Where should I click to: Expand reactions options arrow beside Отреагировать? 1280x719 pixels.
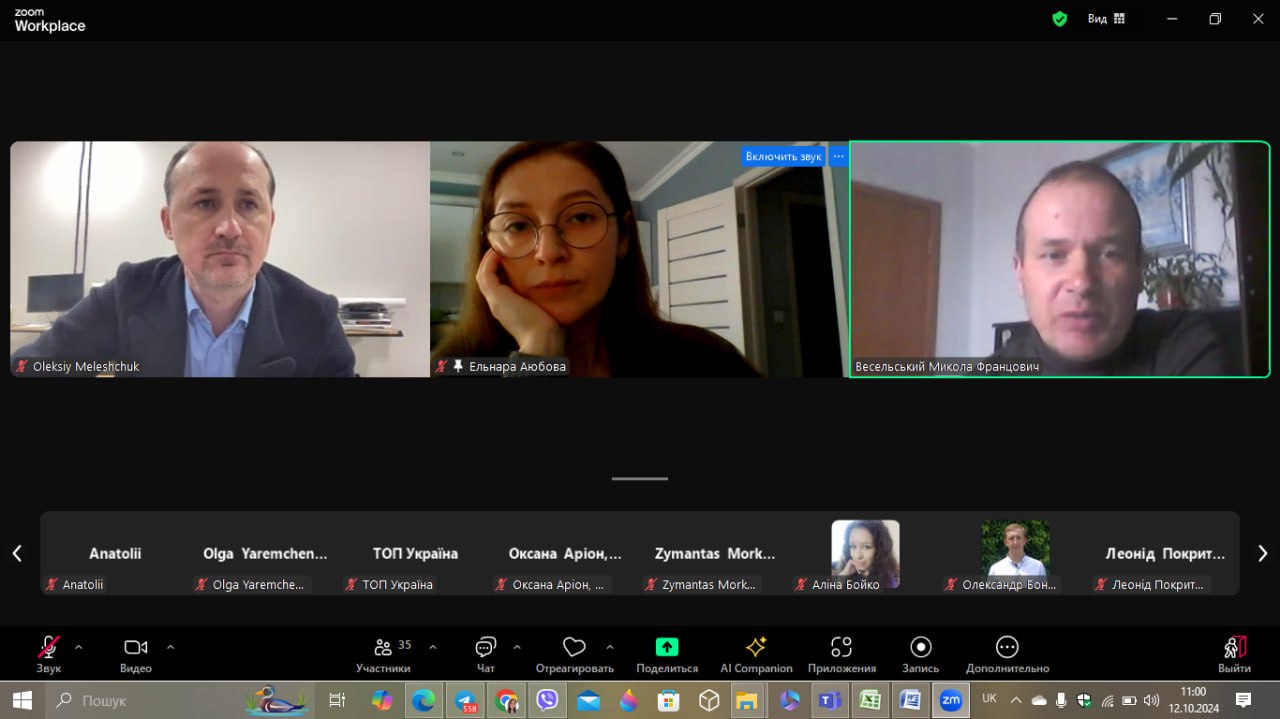pos(610,647)
